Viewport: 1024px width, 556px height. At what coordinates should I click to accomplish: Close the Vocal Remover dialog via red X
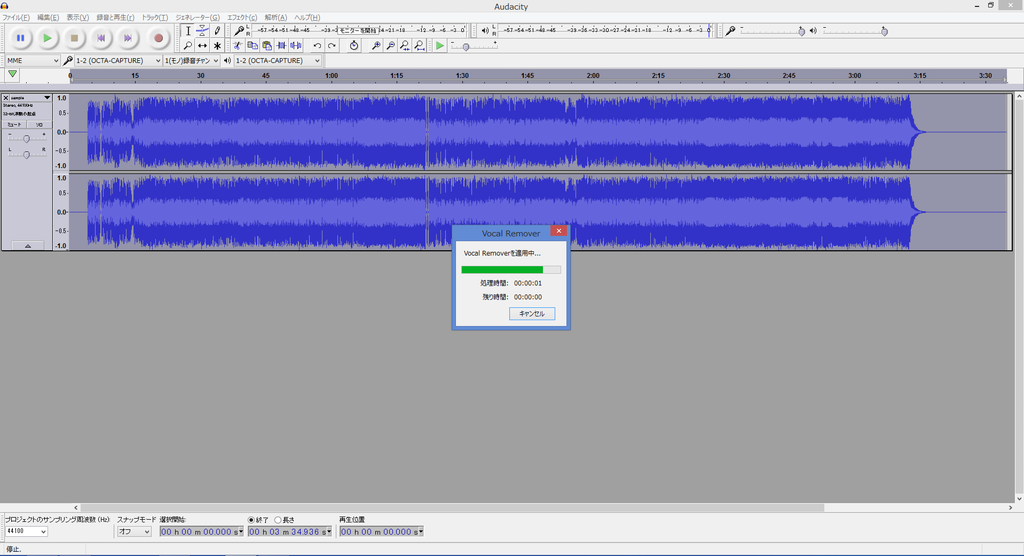558,231
